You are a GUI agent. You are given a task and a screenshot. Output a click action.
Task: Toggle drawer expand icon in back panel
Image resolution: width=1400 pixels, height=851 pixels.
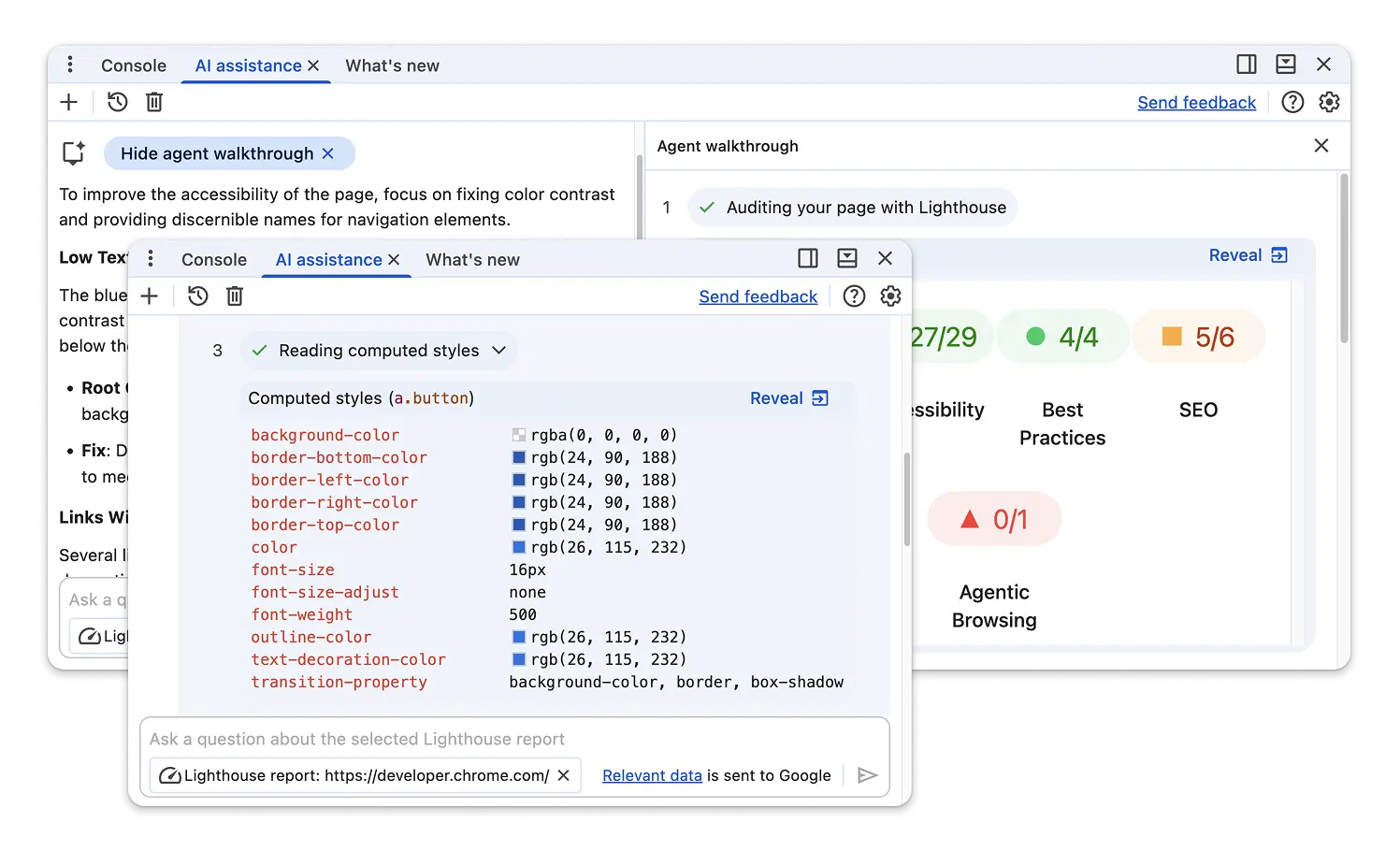tap(1286, 65)
